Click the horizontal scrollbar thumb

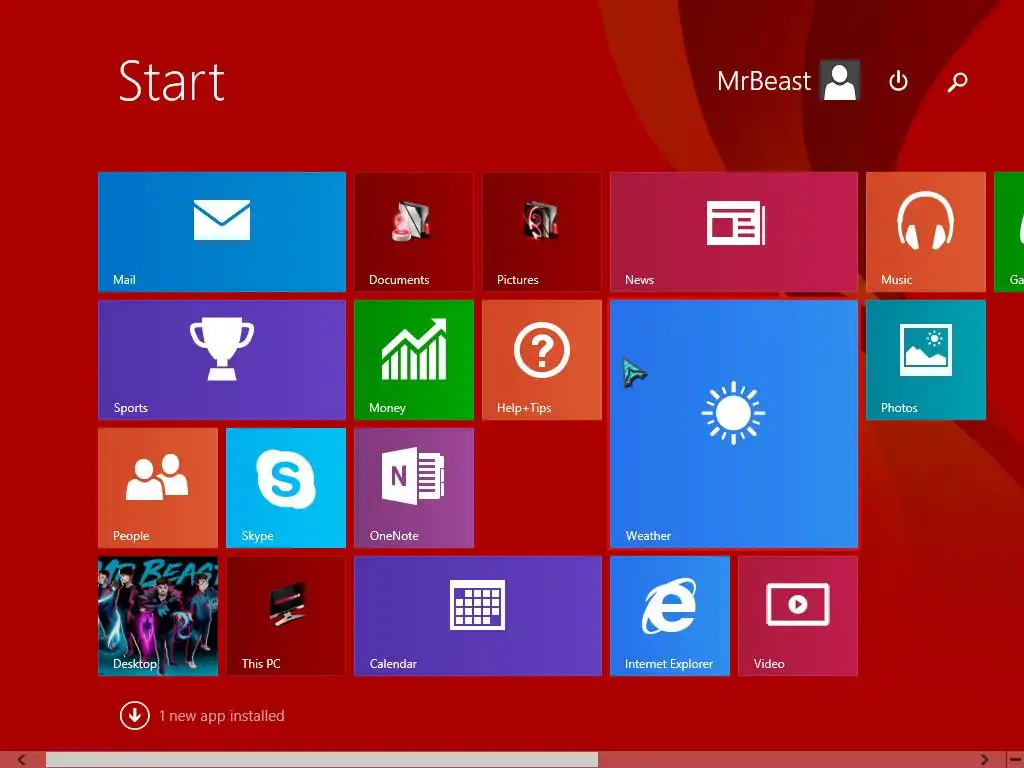321,760
